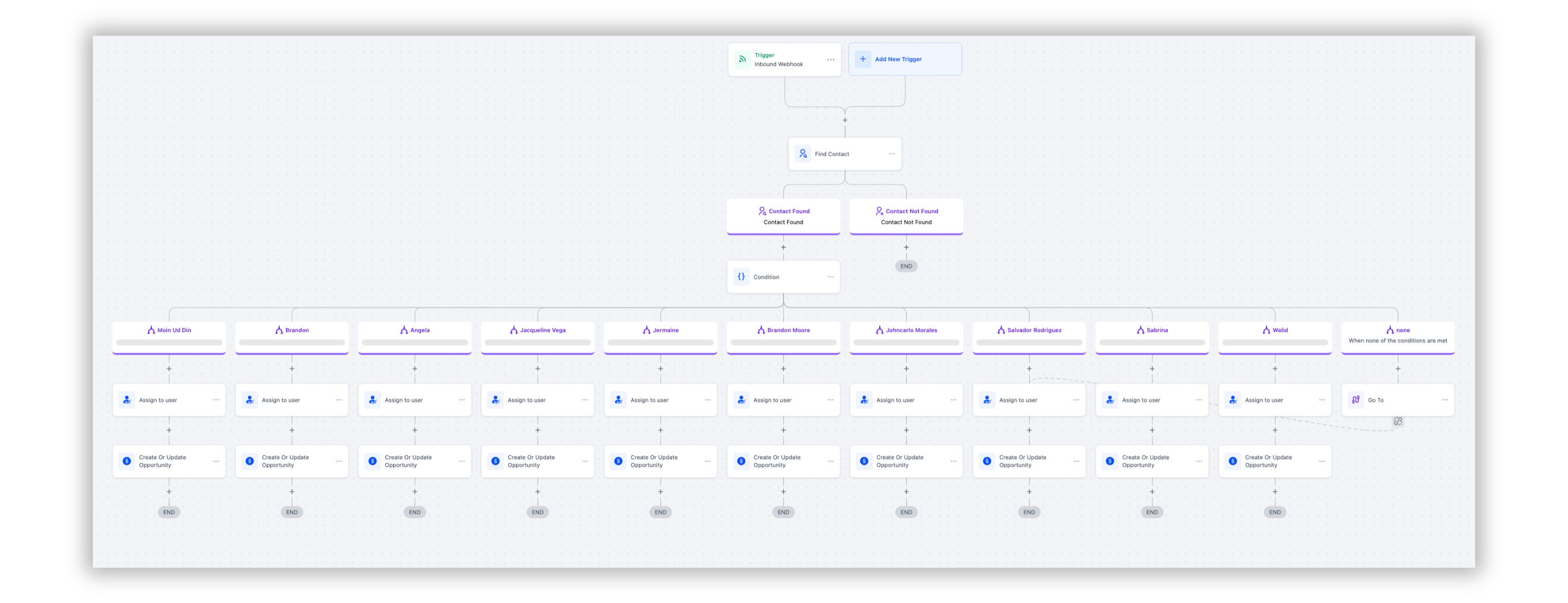The width and height of the screenshot is (1568, 603).
Task: Click END marker under Johncarlo Morales branch
Action: (906, 512)
